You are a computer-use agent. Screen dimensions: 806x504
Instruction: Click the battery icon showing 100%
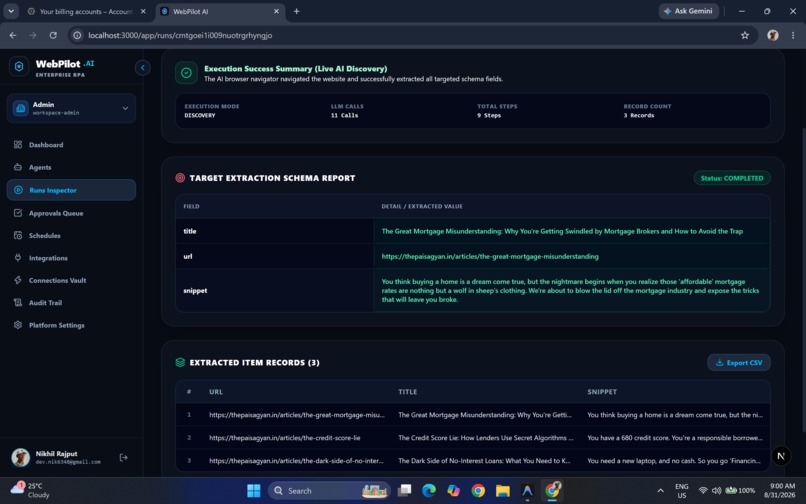[739, 491]
